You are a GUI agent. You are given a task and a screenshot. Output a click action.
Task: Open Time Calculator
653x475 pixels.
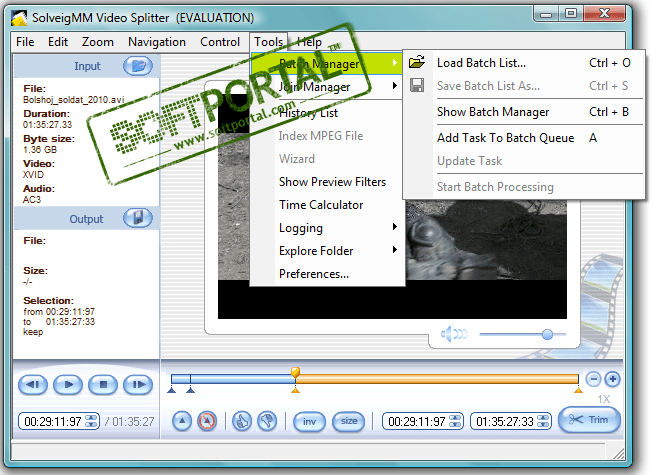tap(326, 204)
